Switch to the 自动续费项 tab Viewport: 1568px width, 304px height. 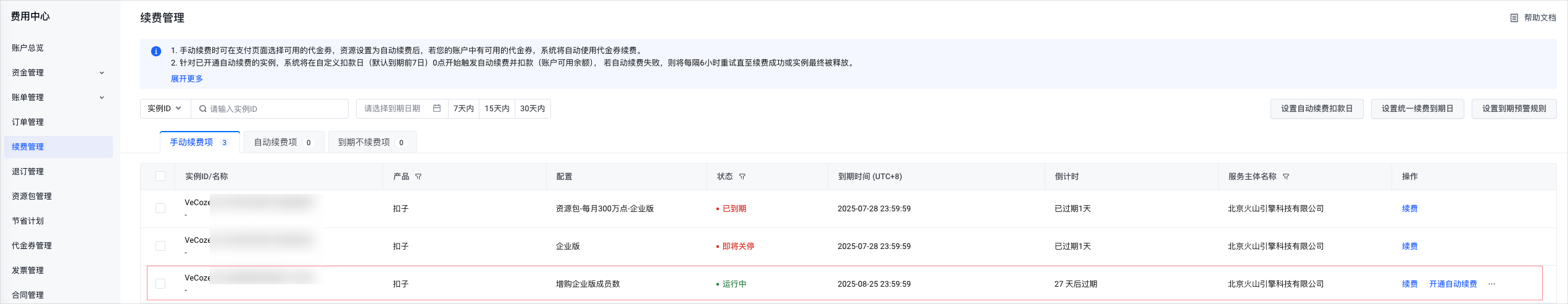pos(283,143)
